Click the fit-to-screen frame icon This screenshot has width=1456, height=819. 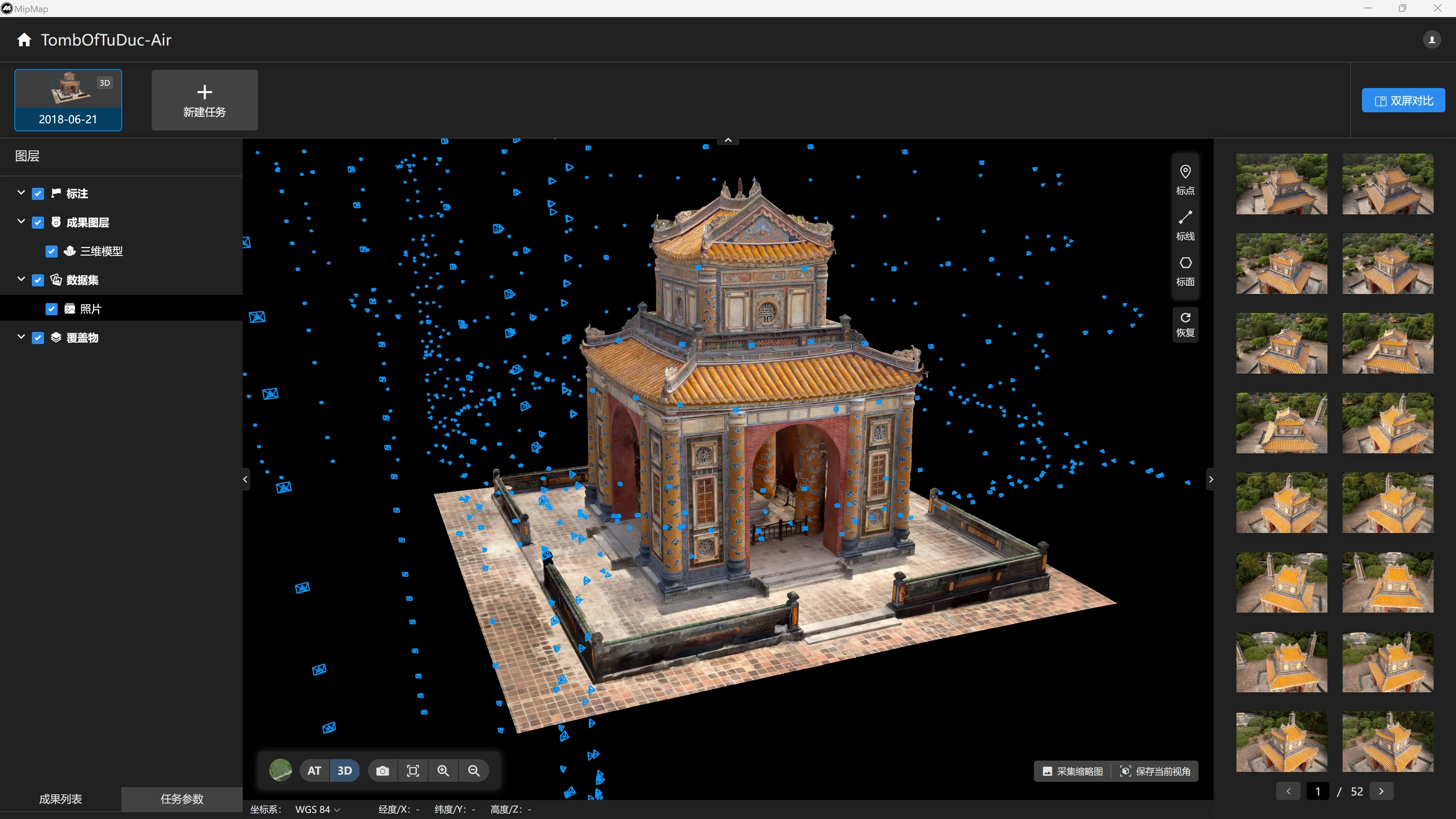[413, 770]
